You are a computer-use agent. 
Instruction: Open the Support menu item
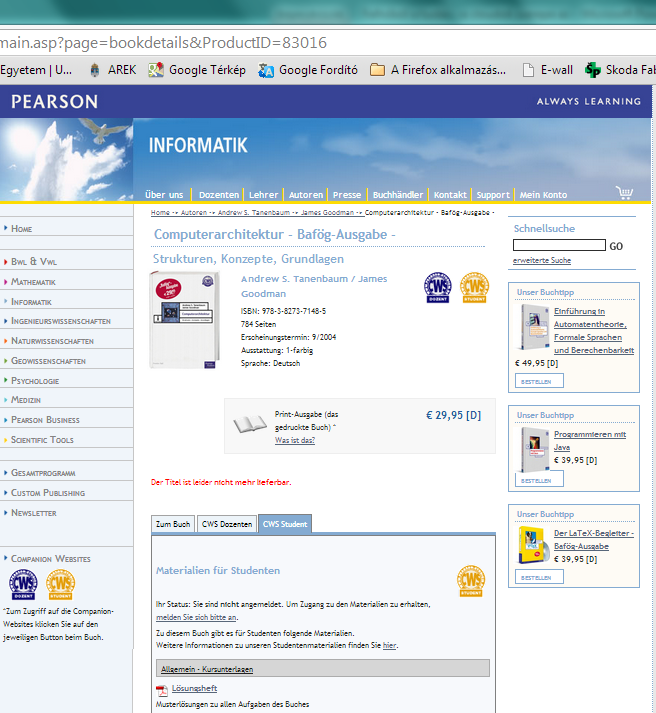point(493,195)
